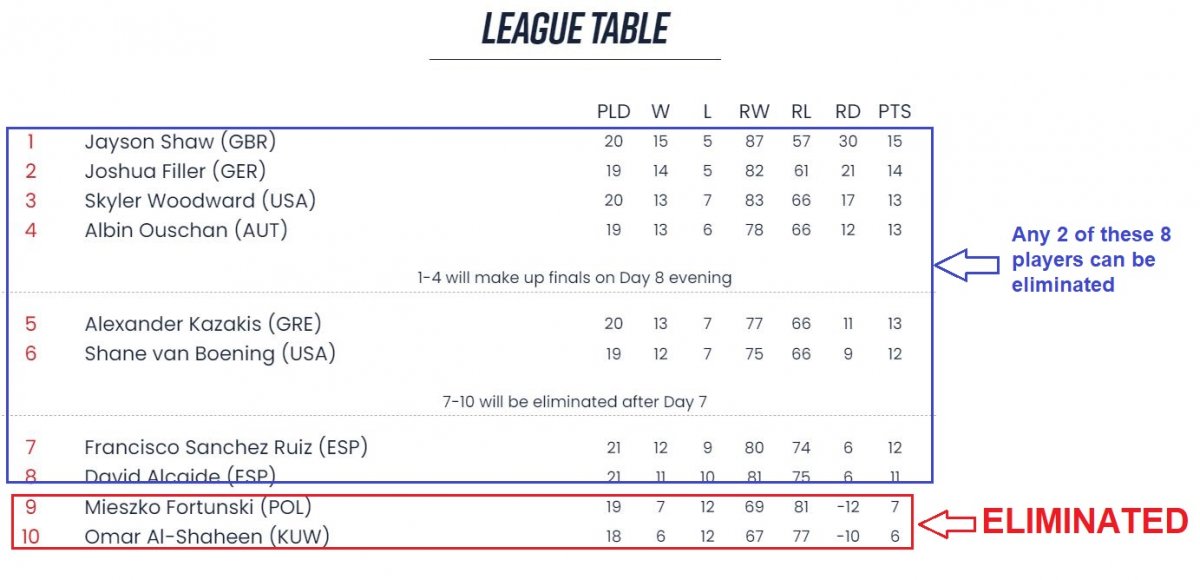Click the RD column header
This screenshot has width=1200, height=580.
click(848, 112)
